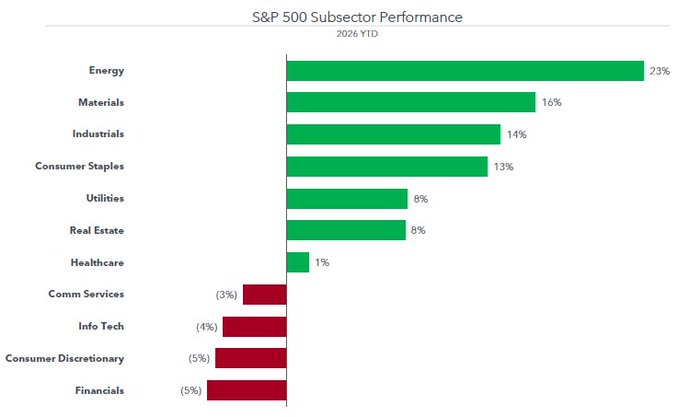Select the Industrials green bar
Screen dimensions: 679x417
tap(393, 135)
